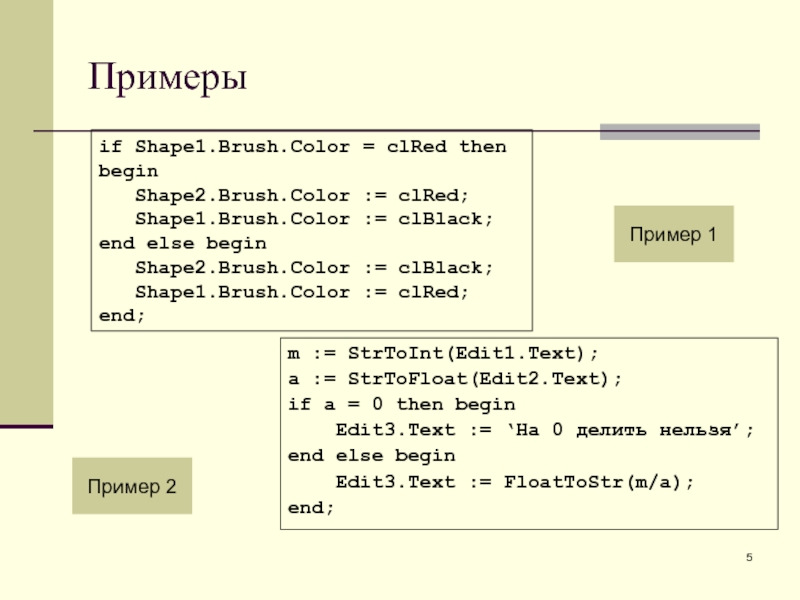This screenshot has width=800, height=600.
Task: Click the line "Shape2.Brush.Color := clRed;"
Action: coord(301,195)
